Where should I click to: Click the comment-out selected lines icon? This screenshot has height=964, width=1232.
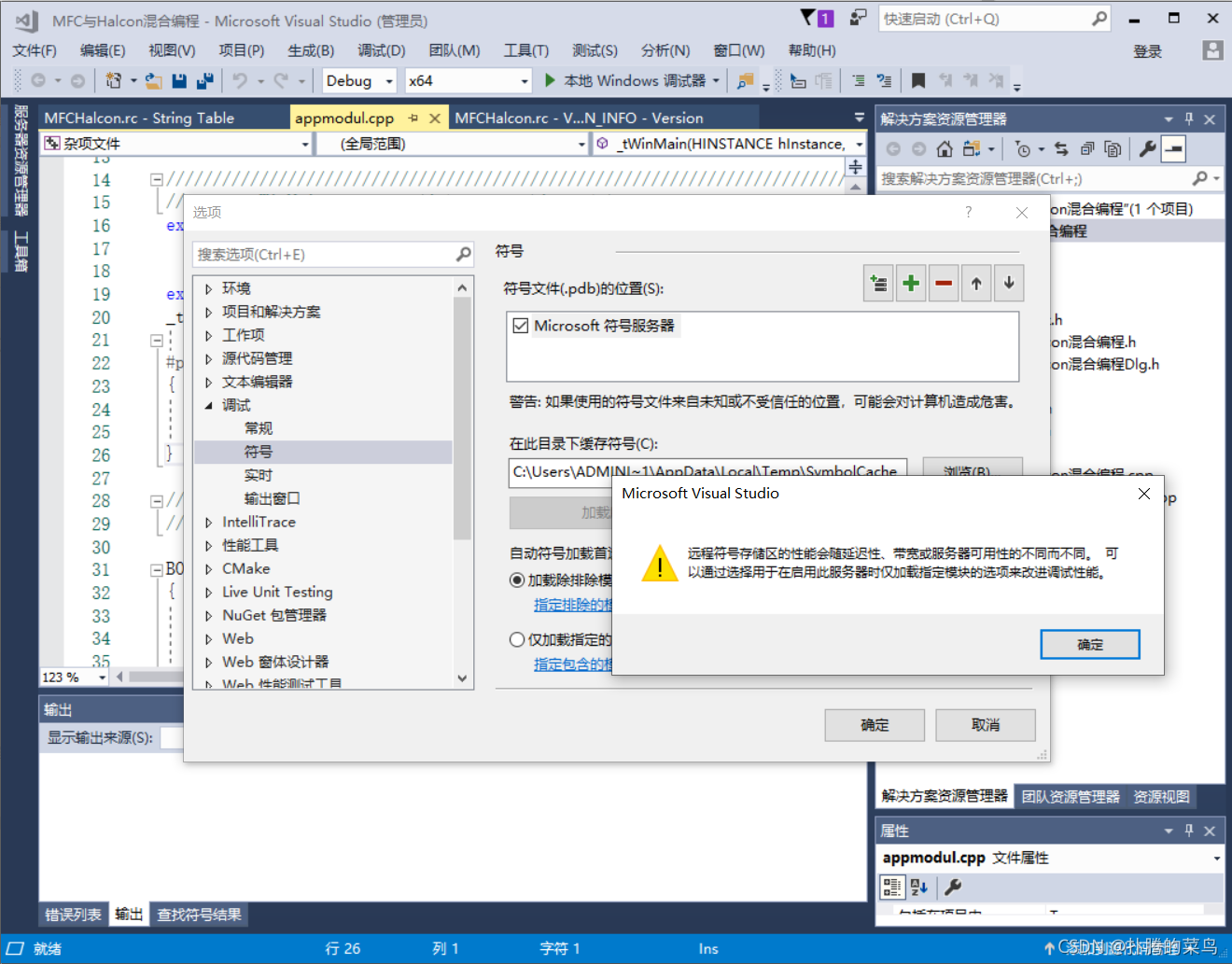tap(859, 81)
